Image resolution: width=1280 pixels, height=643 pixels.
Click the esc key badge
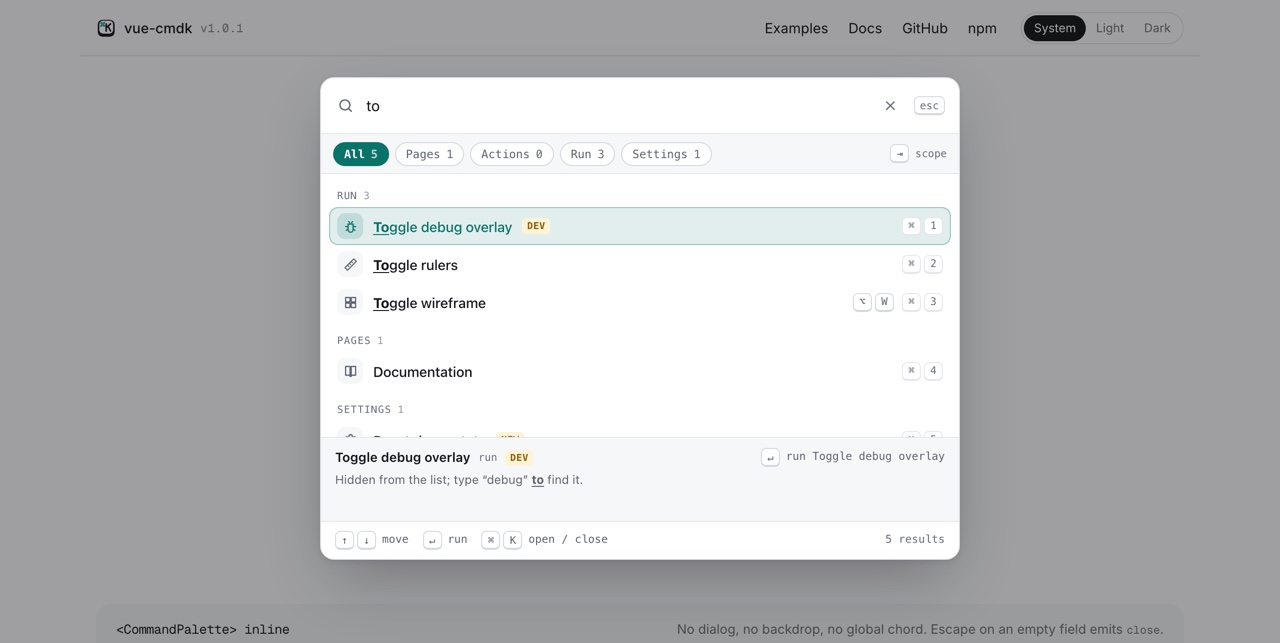tap(929, 106)
